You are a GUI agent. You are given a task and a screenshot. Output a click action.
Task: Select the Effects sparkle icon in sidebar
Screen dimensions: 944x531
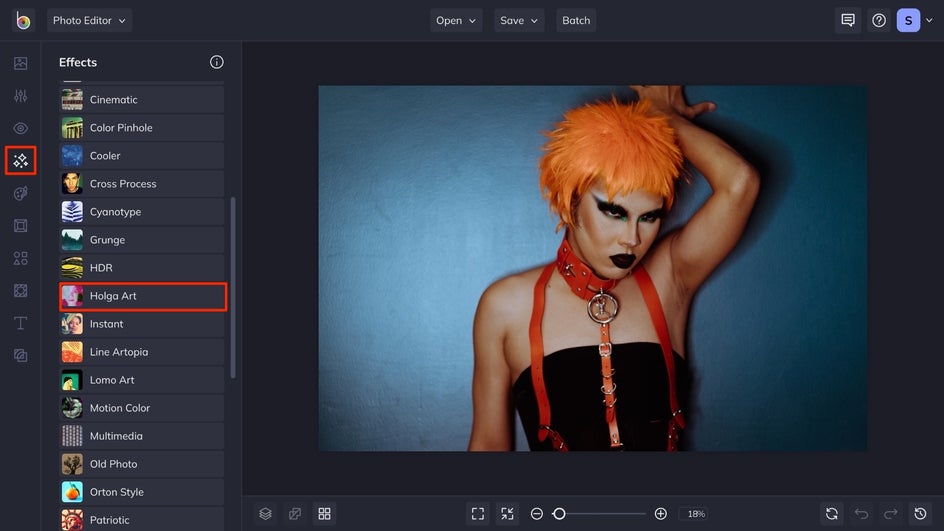(20, 161)
